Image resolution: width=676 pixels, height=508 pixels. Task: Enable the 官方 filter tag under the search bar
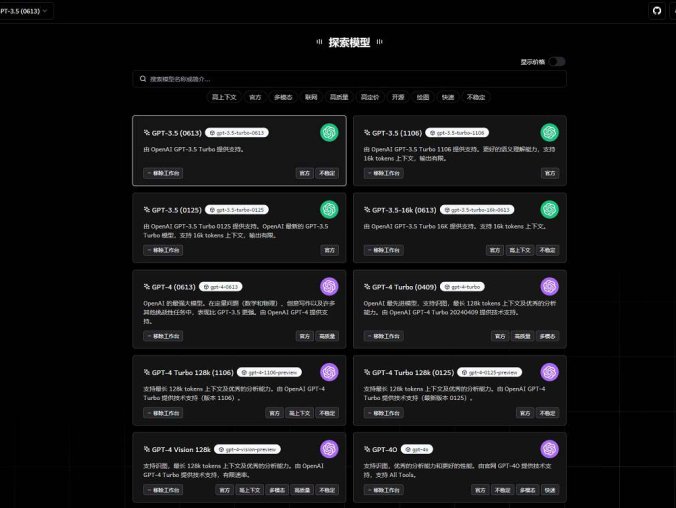255,97
